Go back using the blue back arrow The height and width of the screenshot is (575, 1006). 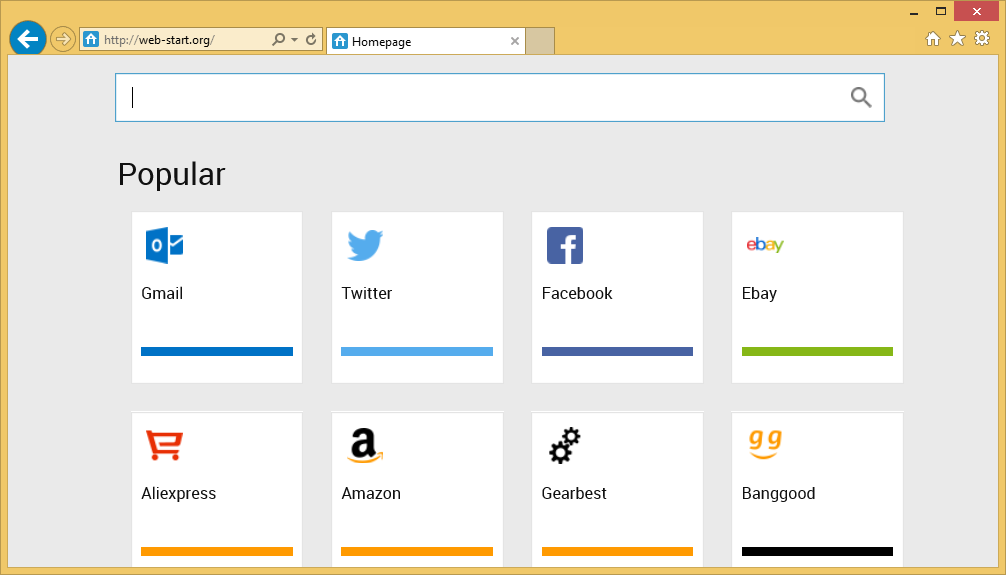tap(28, 39)
